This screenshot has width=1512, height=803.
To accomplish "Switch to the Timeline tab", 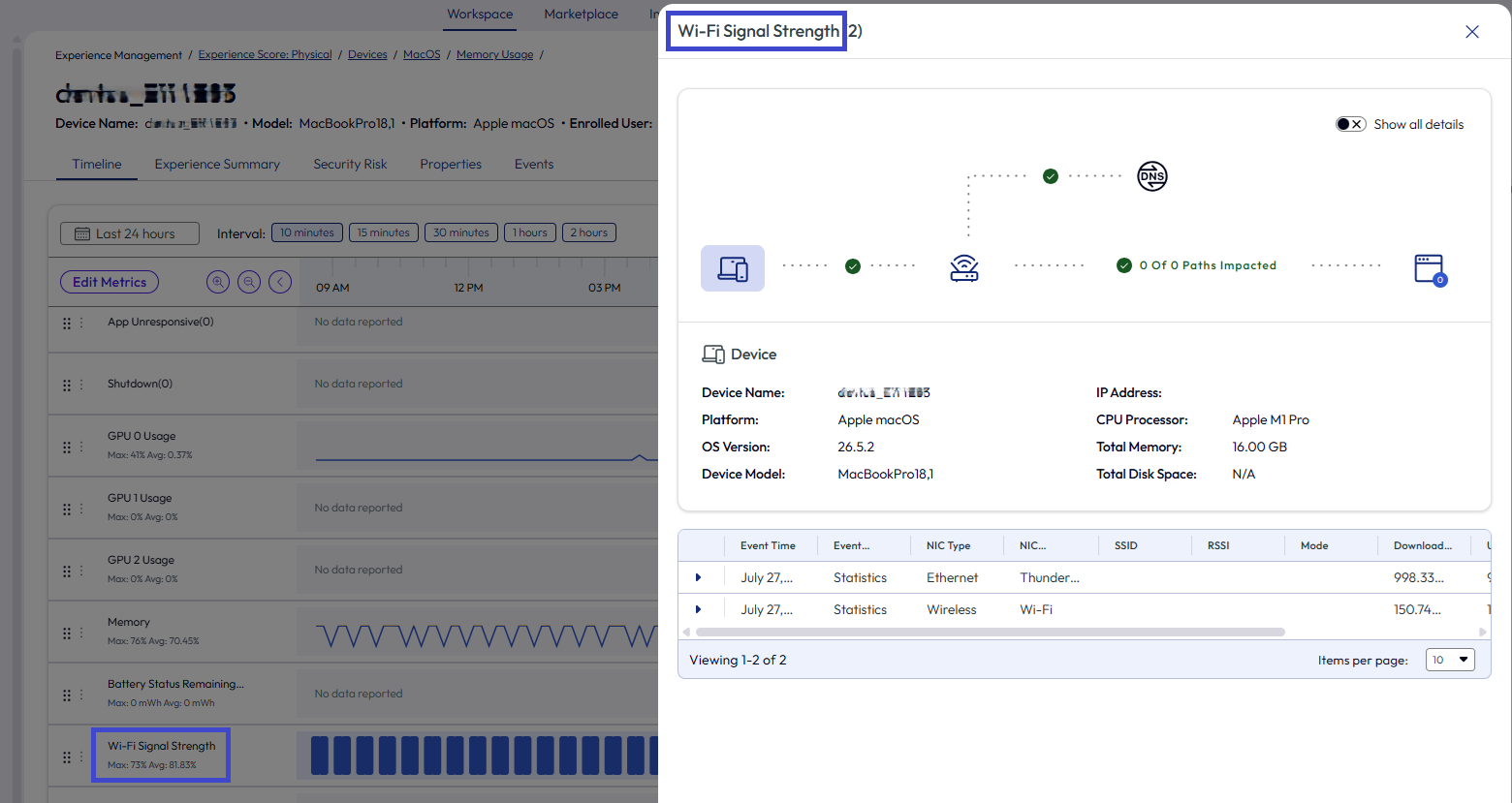I will coord(97,164).
